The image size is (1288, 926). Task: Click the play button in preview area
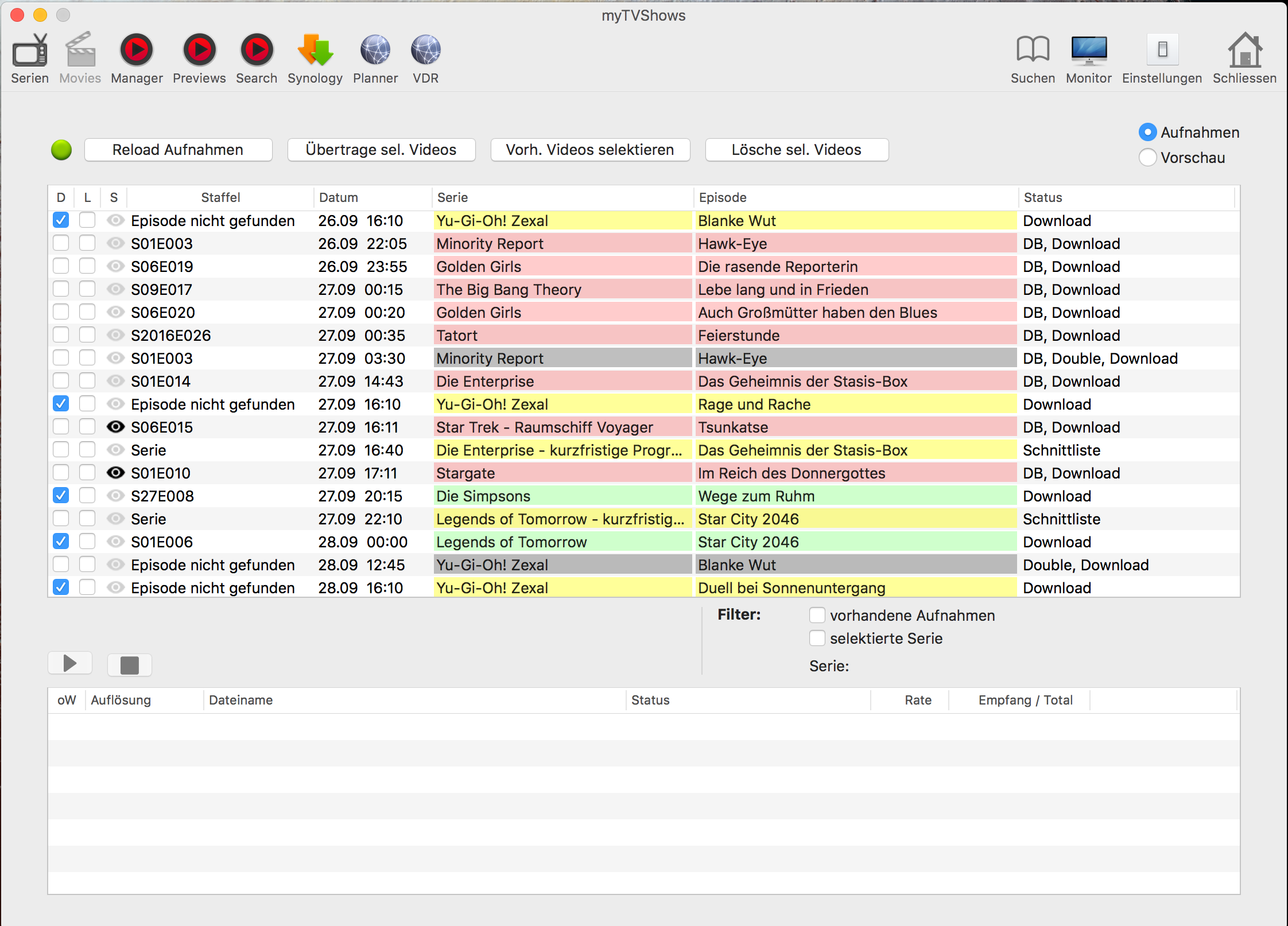point(72,662)
